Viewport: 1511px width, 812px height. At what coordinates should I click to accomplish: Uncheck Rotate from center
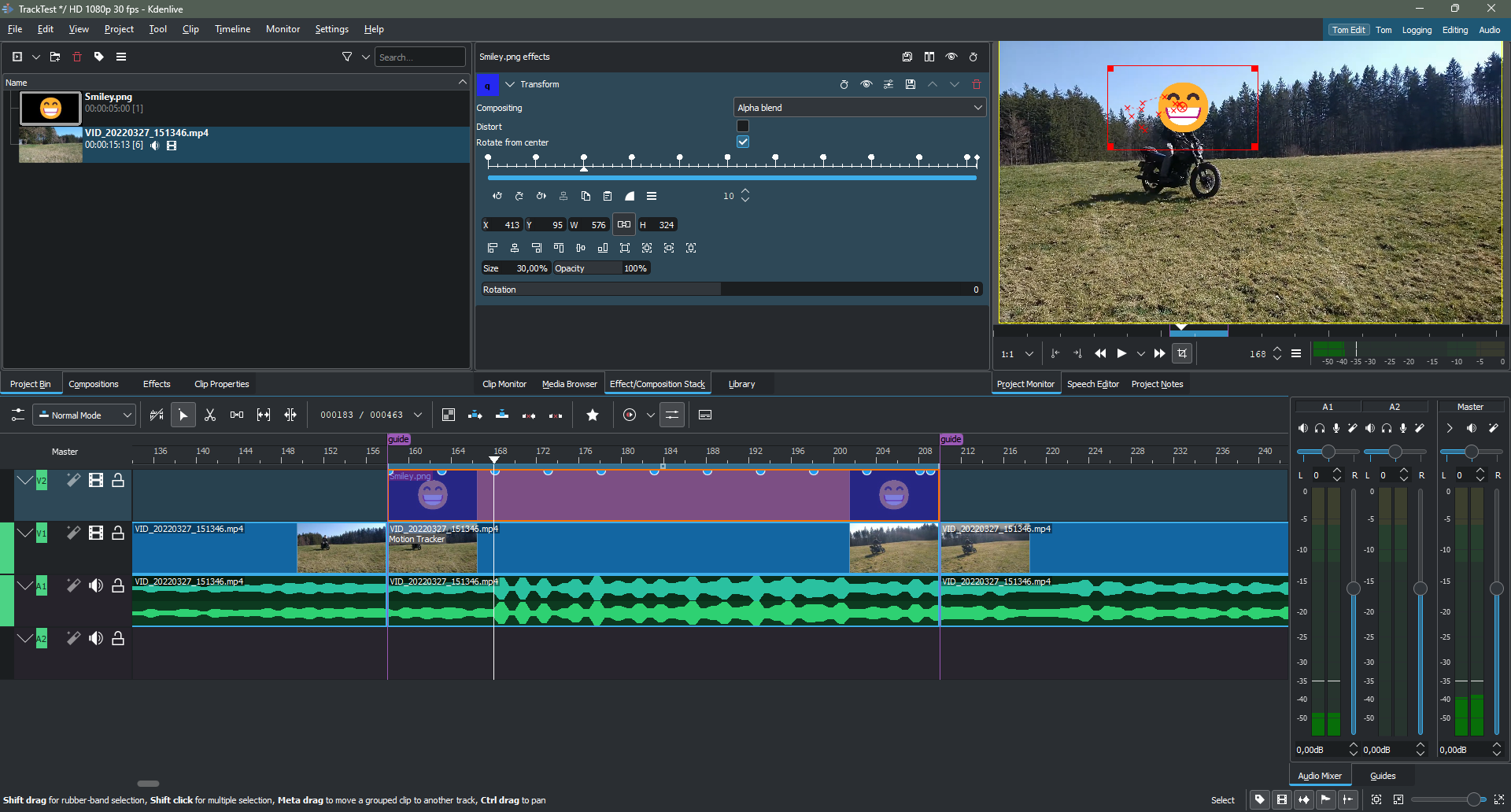coord(743,142)
